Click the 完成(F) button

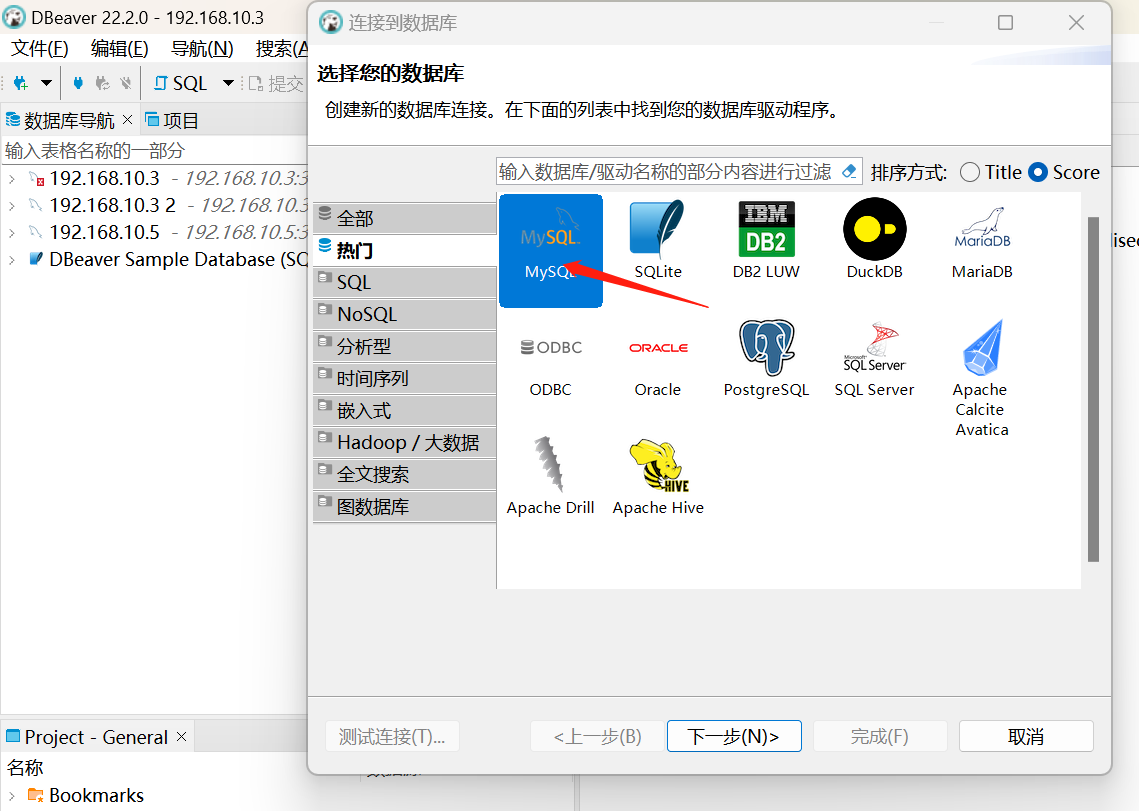tap(880, 736)
